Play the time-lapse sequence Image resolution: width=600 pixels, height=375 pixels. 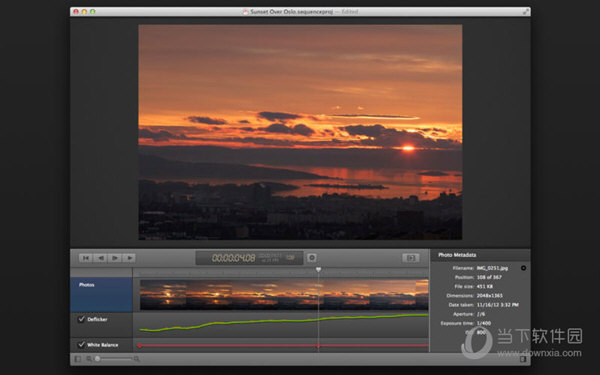tap(129, 258)
